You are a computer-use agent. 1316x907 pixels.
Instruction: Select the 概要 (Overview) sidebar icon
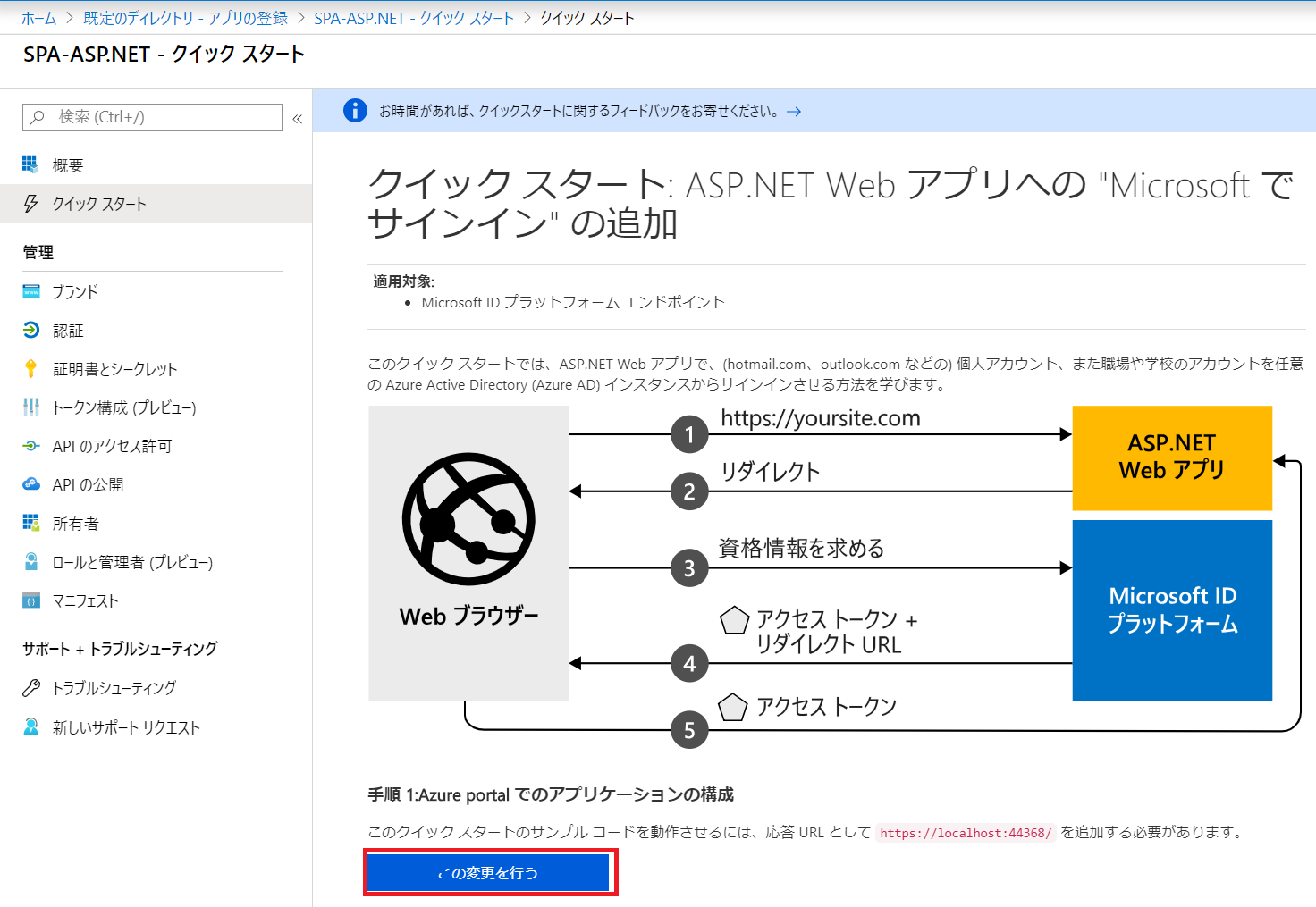coord(30,164)
